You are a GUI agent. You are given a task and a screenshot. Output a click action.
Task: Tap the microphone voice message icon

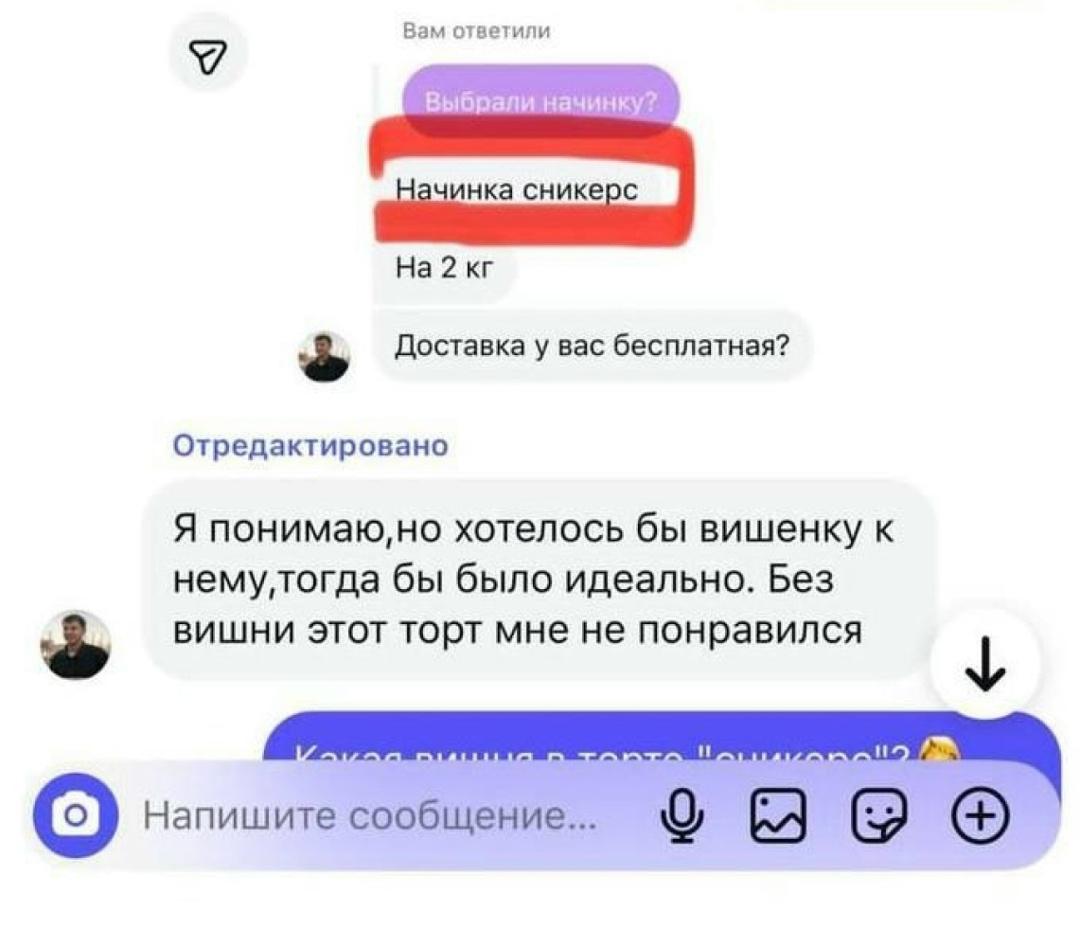pyautogui.click(x=682, y=815)
